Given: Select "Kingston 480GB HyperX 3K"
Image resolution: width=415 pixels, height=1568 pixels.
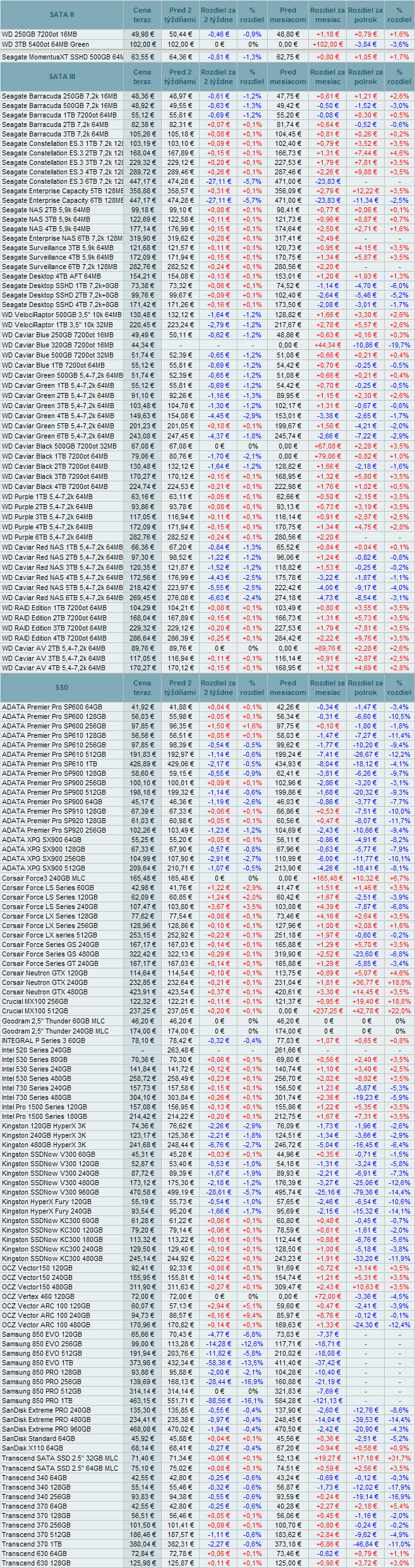Looking at the screenshot, I should pyautogui.click(x=44, y=1145).
